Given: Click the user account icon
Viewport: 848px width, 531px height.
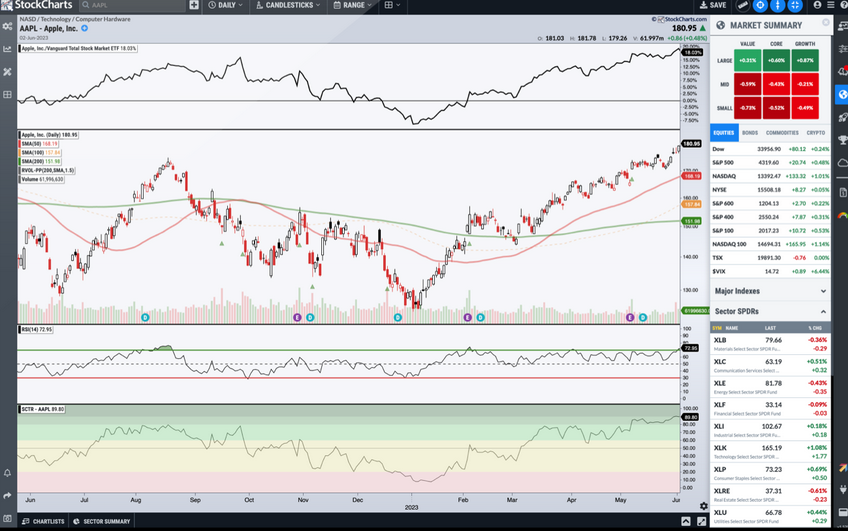Looking at the screenshot, I should click(818, 5).
